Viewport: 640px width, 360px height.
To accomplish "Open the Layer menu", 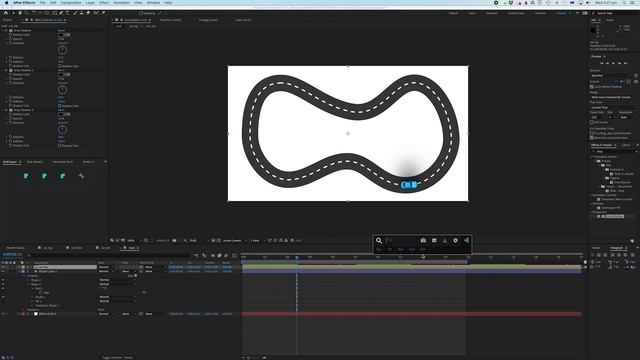I will 90,2.
